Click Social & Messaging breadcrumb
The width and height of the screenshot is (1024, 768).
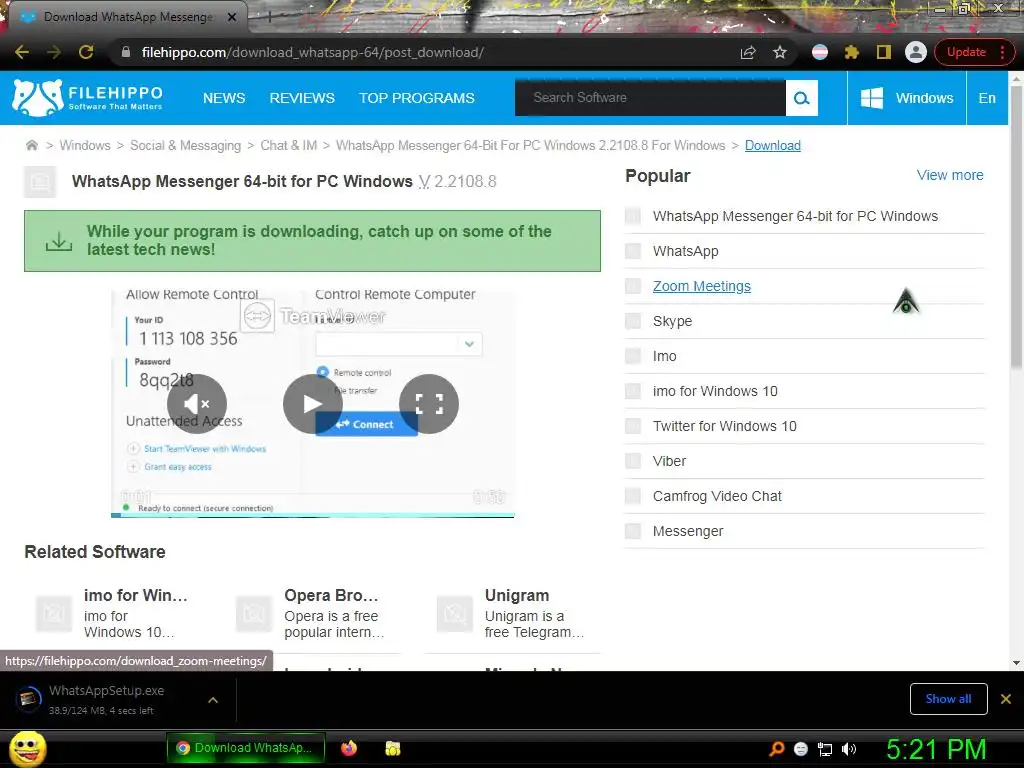pyautogui.click(x=185, y=145)
